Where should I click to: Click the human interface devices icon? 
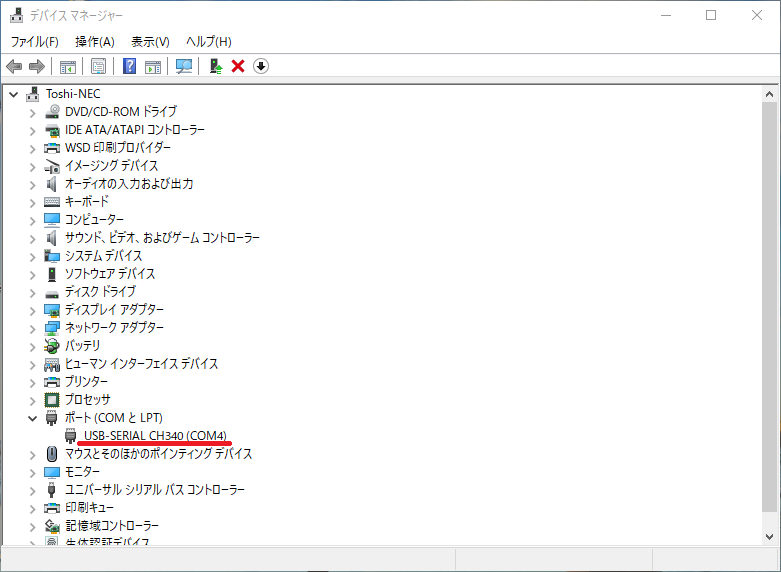tap(52, 364)
